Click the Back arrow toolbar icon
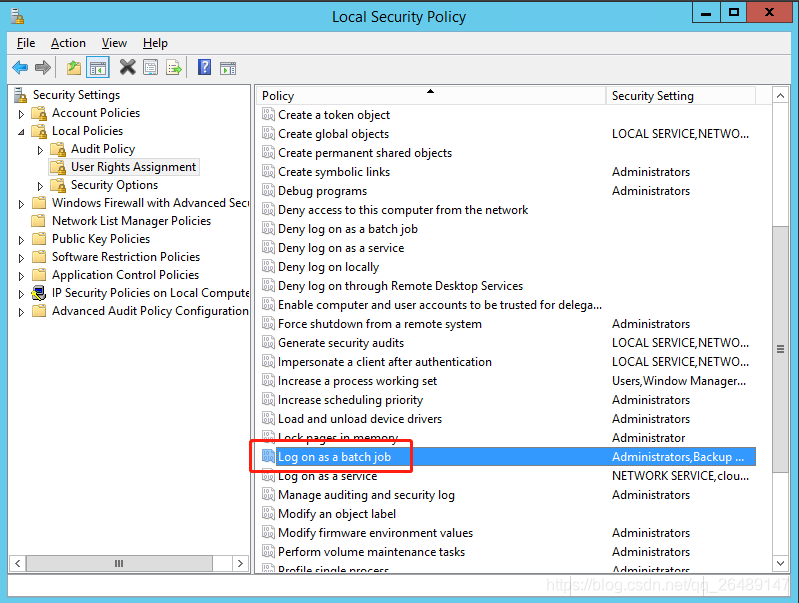The image size is (799, 603). click(20, 67)
